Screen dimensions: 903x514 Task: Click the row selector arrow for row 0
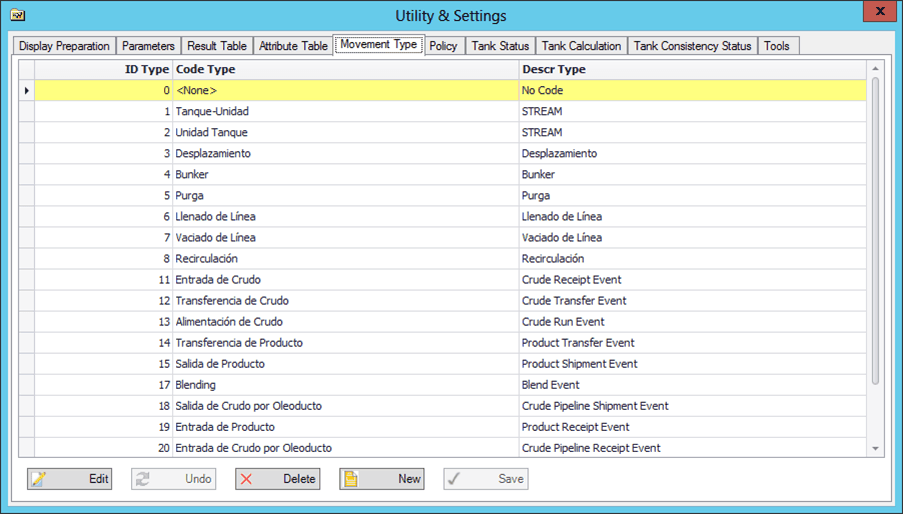click(27, 91)
